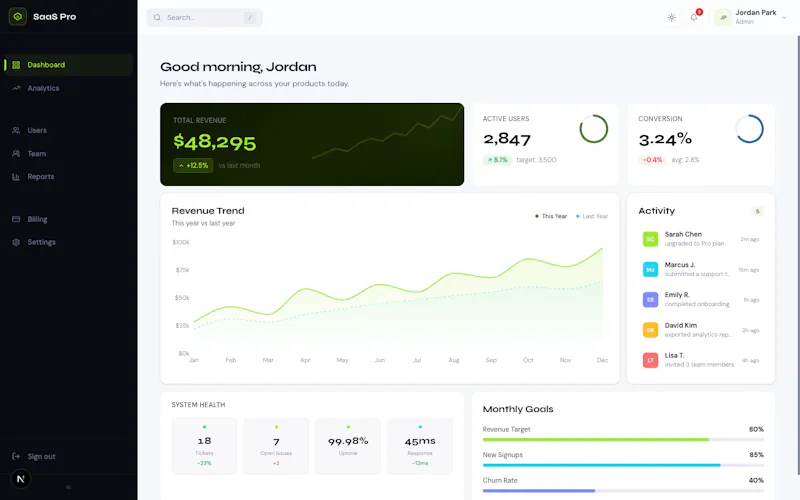The width and height of the screenshot is (800, 500).
Task: Open the Team section
Action: tap(68, 154)
